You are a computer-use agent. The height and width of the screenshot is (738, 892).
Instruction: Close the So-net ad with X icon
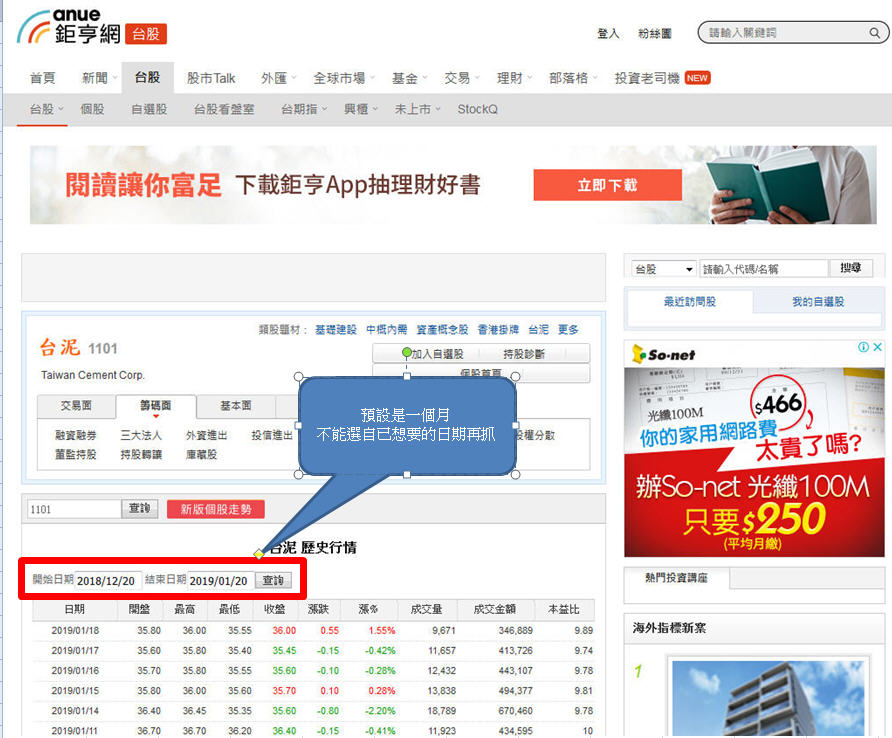point(878,347)
